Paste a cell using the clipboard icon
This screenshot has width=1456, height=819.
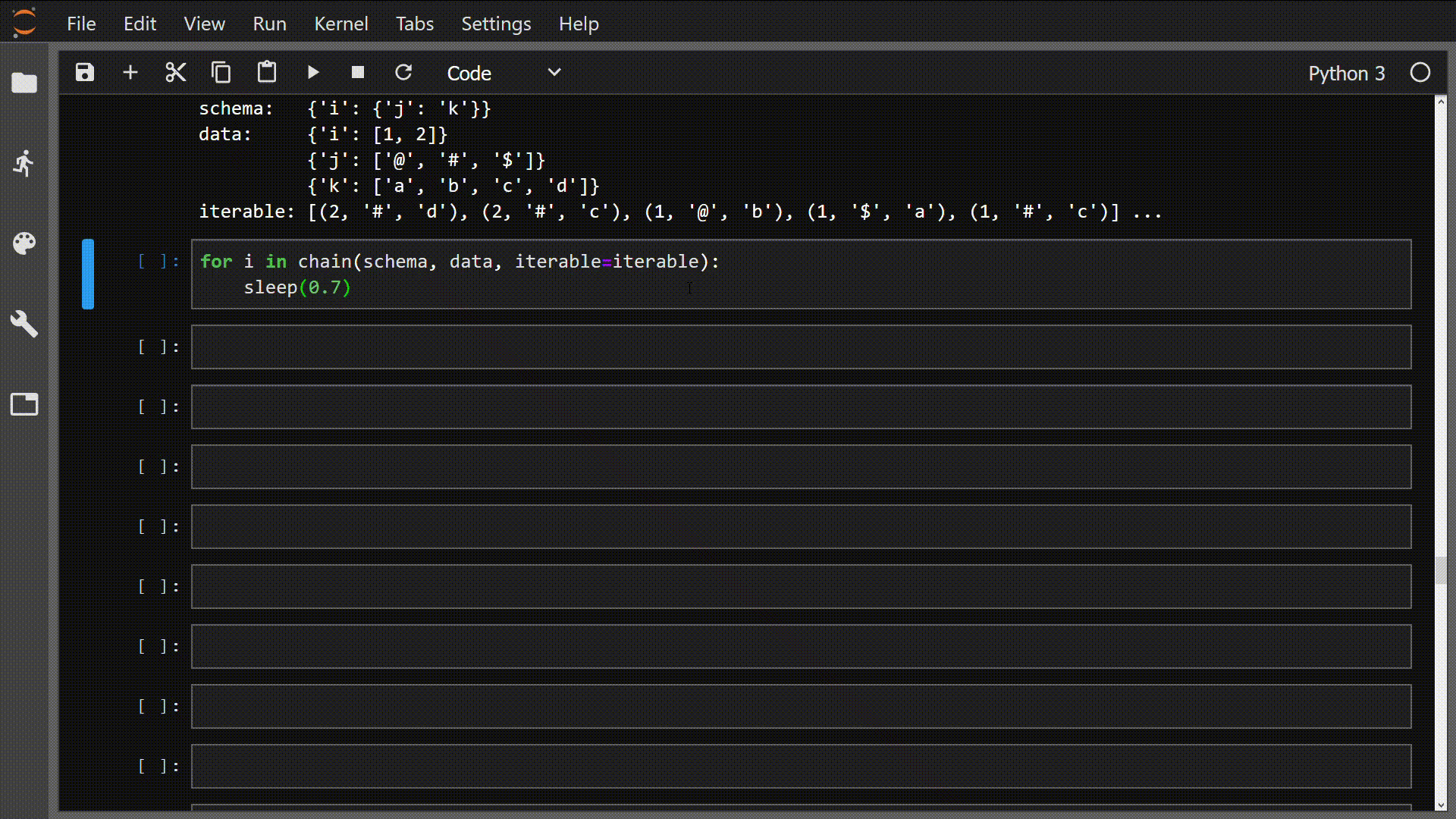pos(266,72)
